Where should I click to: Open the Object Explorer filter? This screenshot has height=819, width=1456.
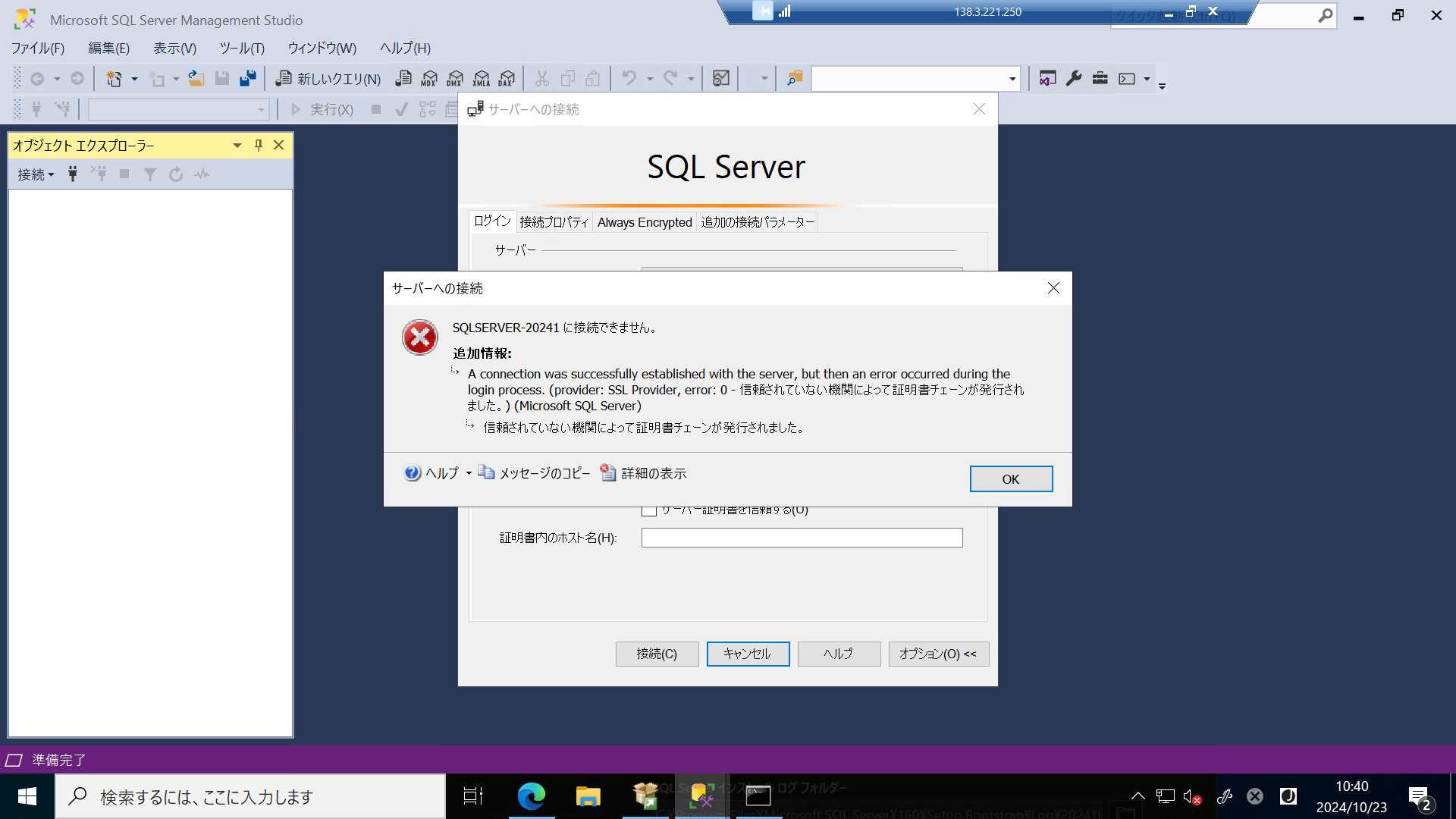coord(149,174)
